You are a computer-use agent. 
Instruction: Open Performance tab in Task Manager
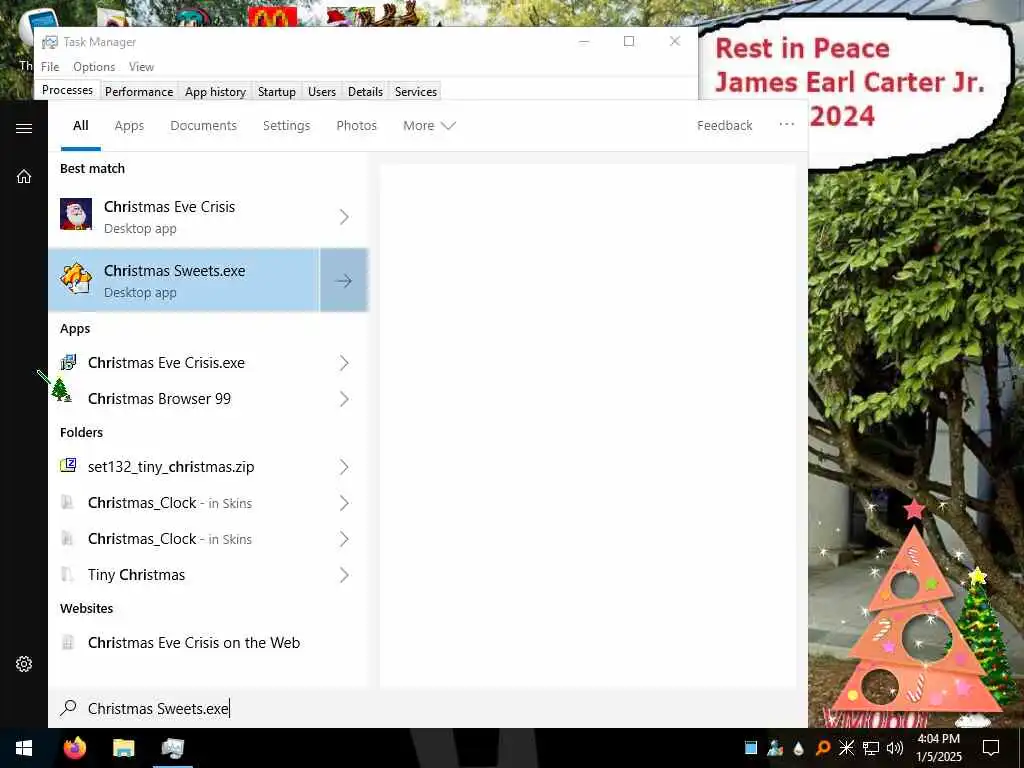[139, 91]
